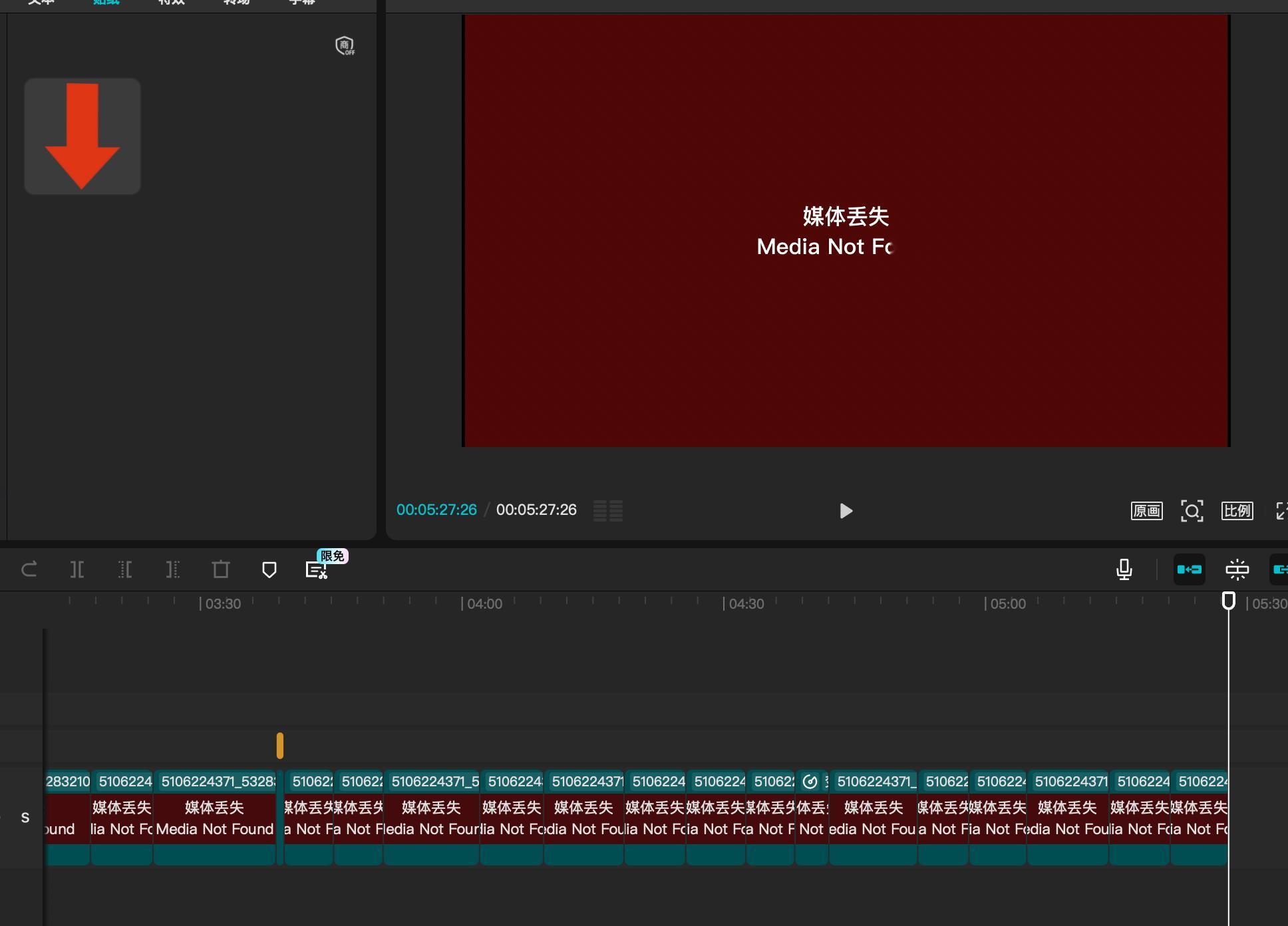
Task: Toggle the auto snapping button
Action: [x=1237, y=569]
